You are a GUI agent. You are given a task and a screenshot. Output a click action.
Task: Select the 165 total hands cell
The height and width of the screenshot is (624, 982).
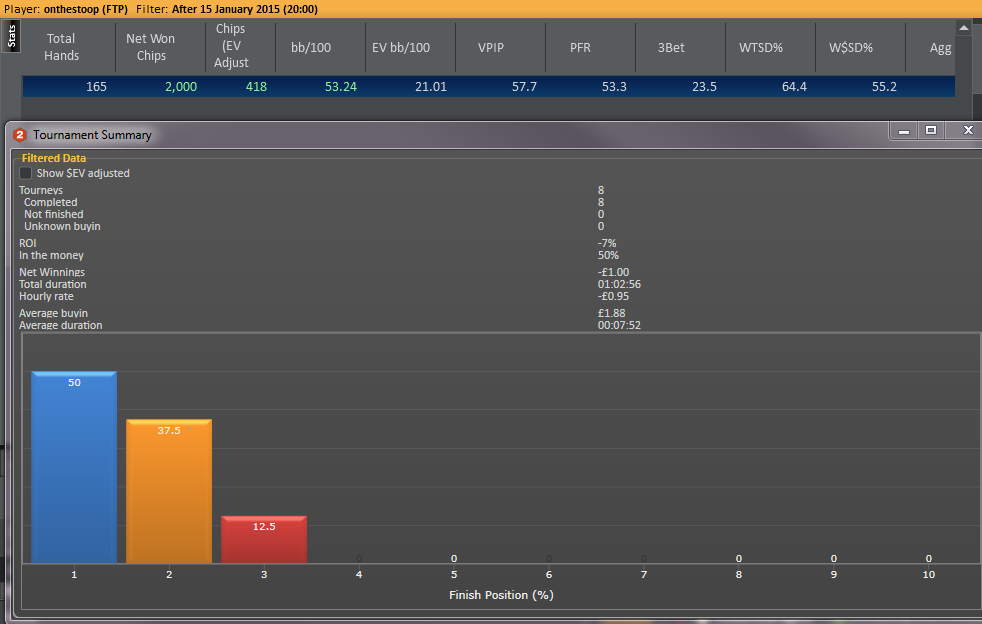tap(96, 86)
